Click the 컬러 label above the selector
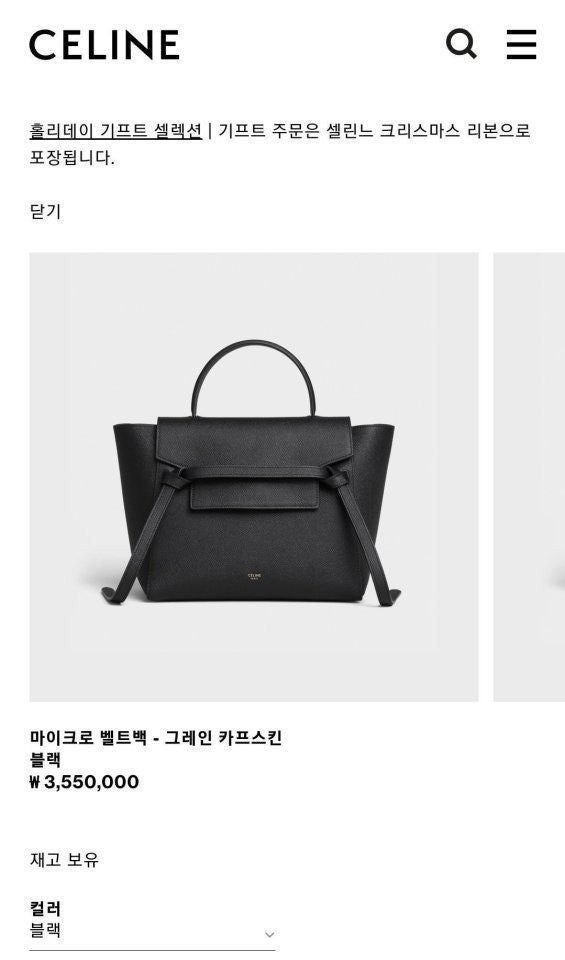The image size is (565, 960). click(x=45, y=908)
